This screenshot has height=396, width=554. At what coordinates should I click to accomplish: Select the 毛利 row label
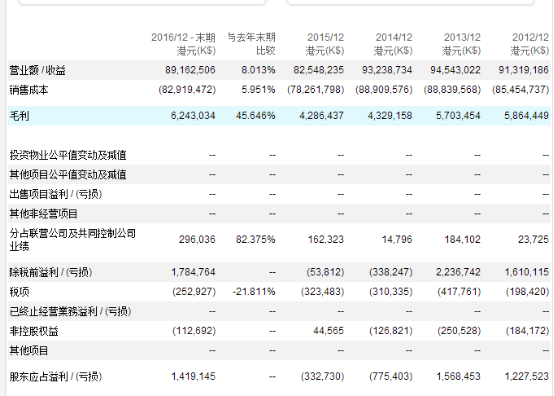[19, 116]
